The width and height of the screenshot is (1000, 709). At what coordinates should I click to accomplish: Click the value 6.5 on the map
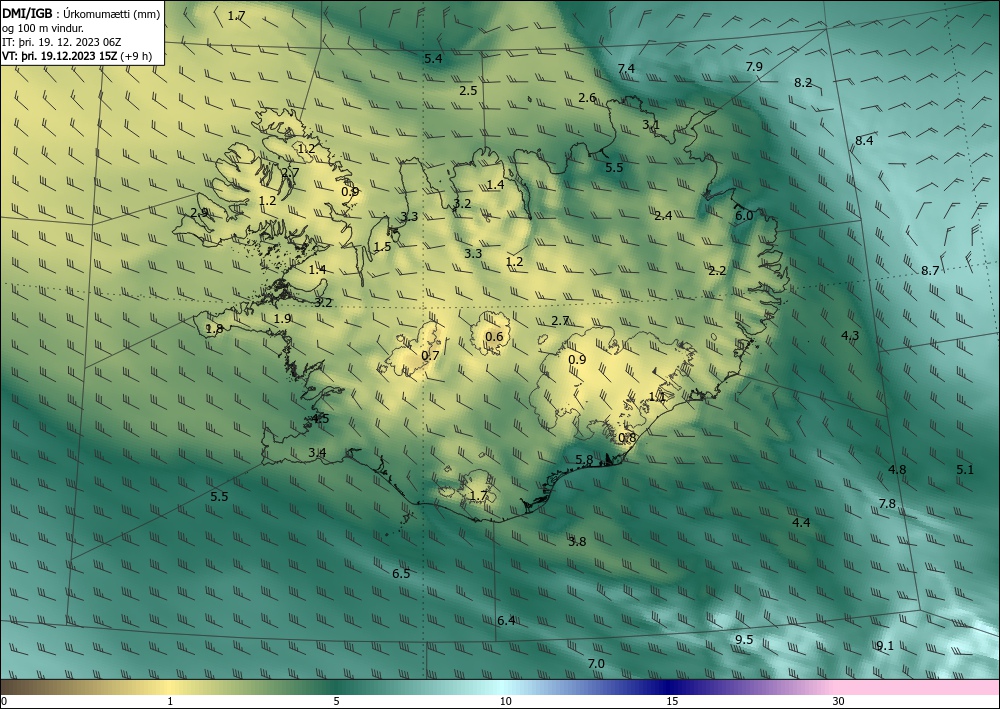pos(401,574)
